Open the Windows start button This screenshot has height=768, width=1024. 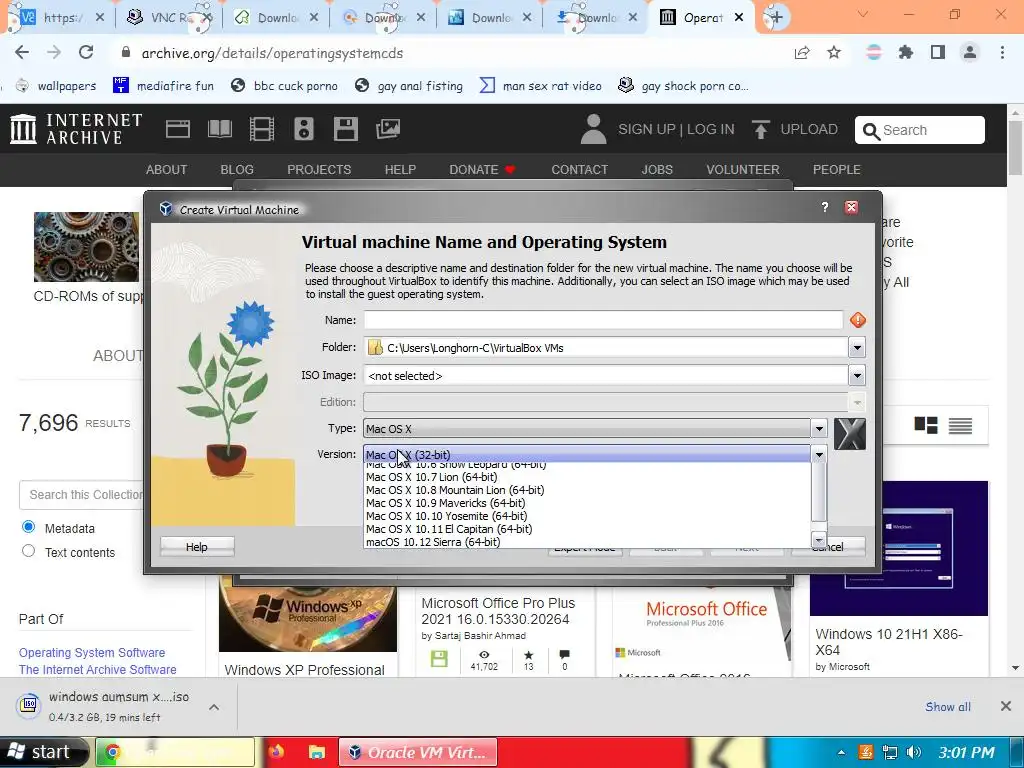[43, 752]
